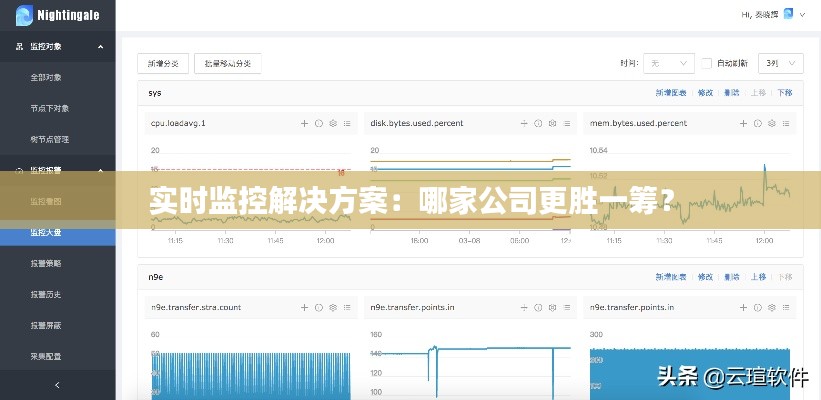Click the mem.bytes.used.percent chart title

click(638, 124)
